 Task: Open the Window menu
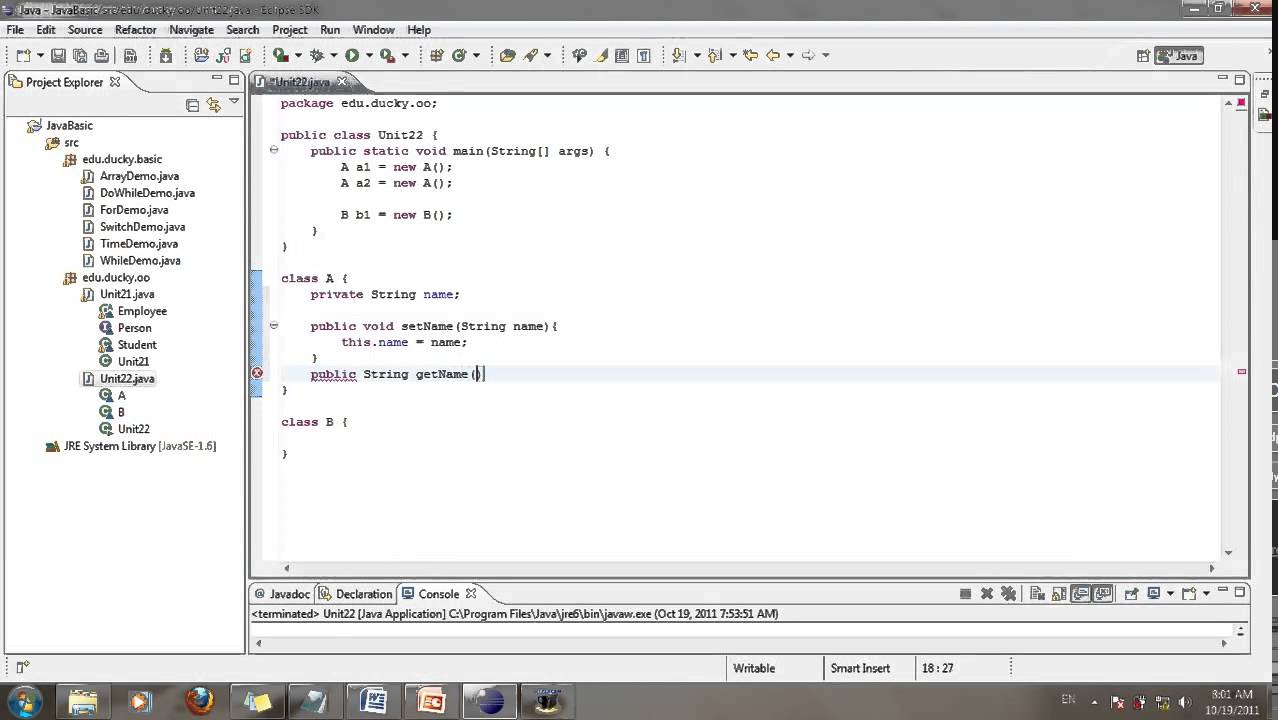click(x=374, y=30)
